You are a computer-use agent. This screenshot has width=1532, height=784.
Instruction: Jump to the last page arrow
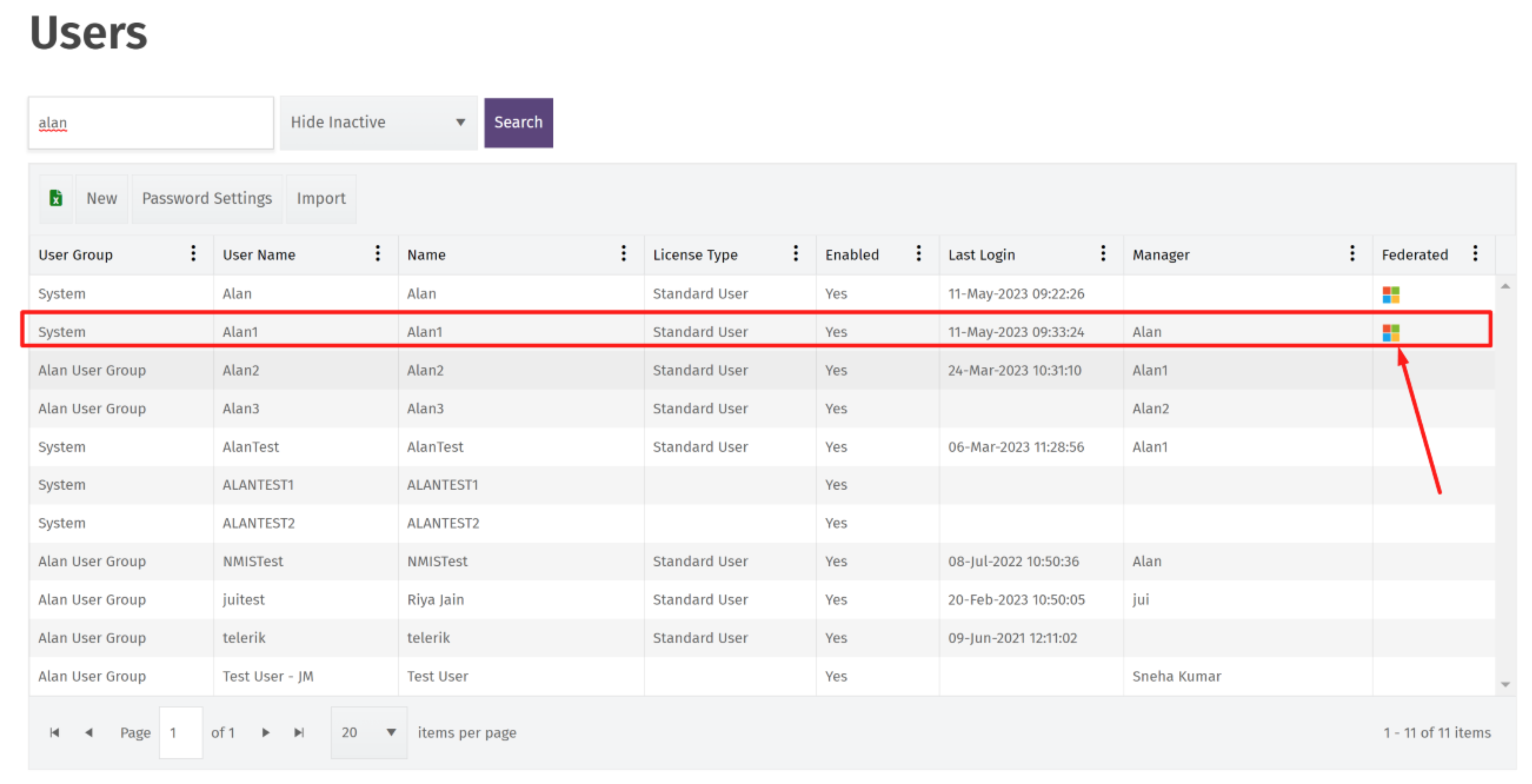299,732
